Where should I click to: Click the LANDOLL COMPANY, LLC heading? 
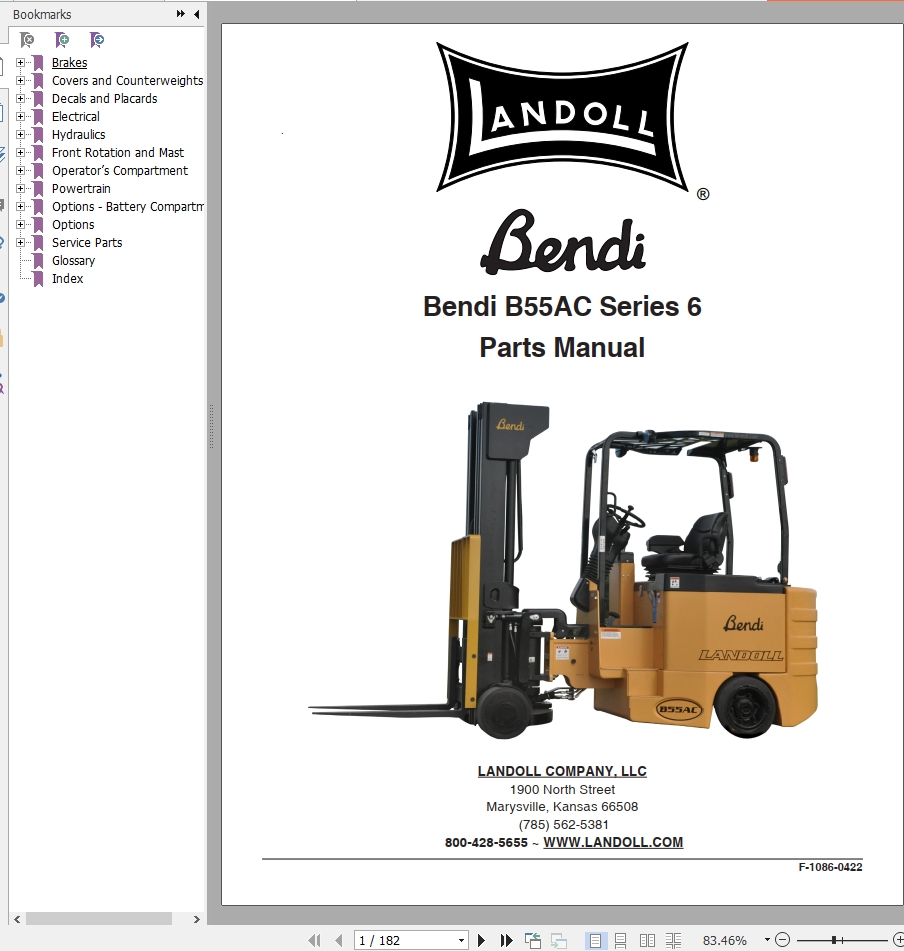tap(562, 771)
